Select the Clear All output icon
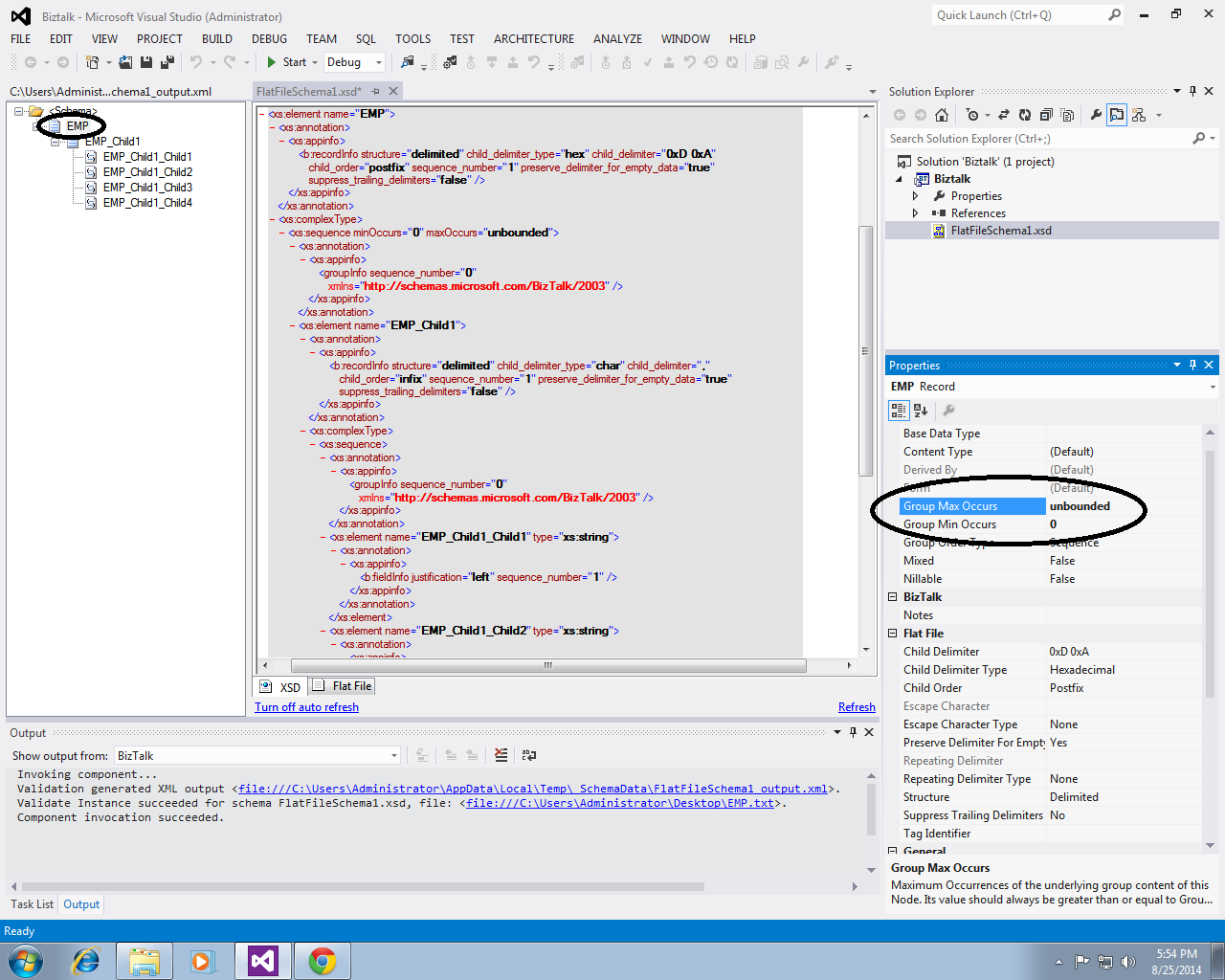Image resolution: width=1225 pixels, height=980 pixels. click(x=501, y=755)
